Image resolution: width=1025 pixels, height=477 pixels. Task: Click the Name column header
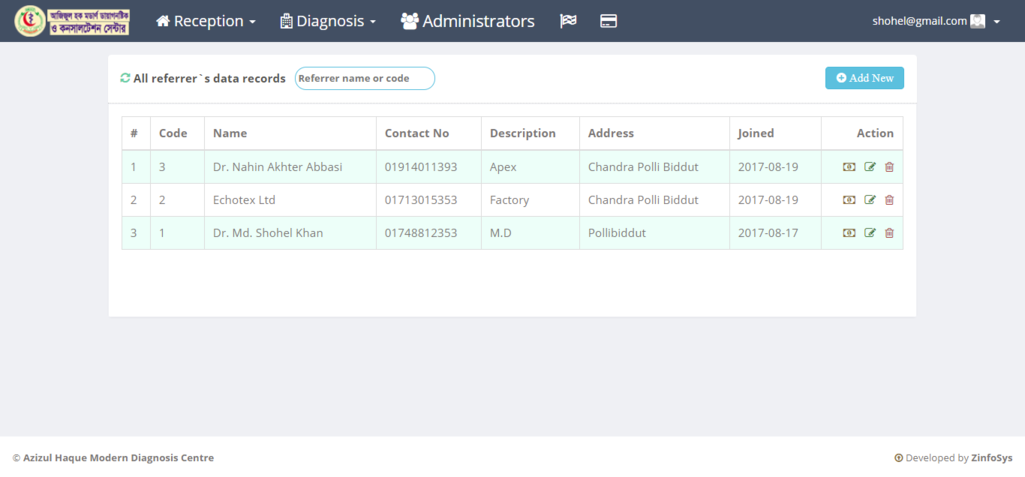click(230, 133)
